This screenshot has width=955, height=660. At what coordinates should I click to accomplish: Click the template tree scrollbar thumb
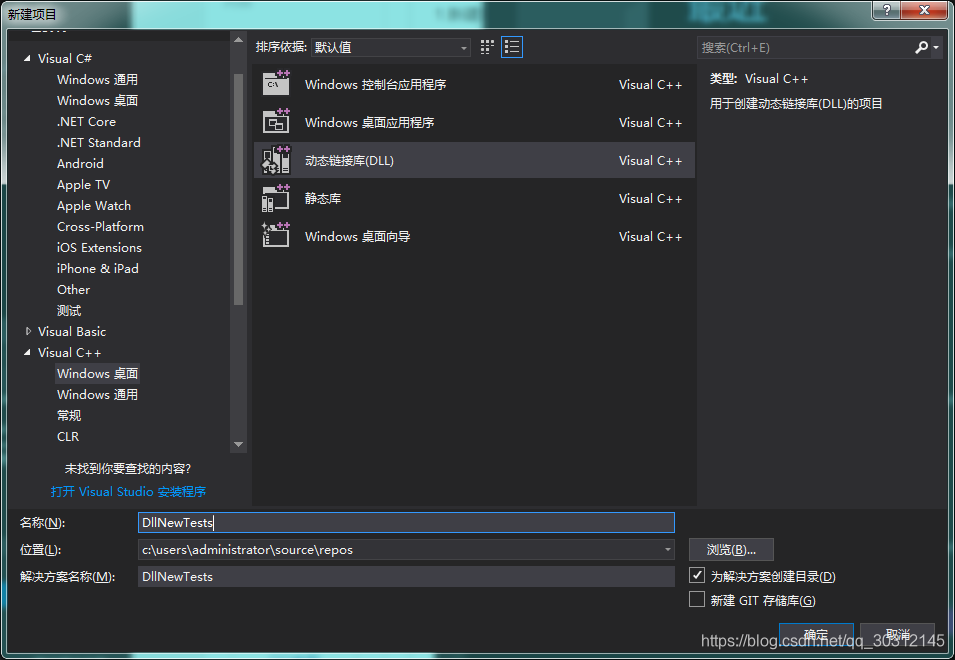point(238,189)
